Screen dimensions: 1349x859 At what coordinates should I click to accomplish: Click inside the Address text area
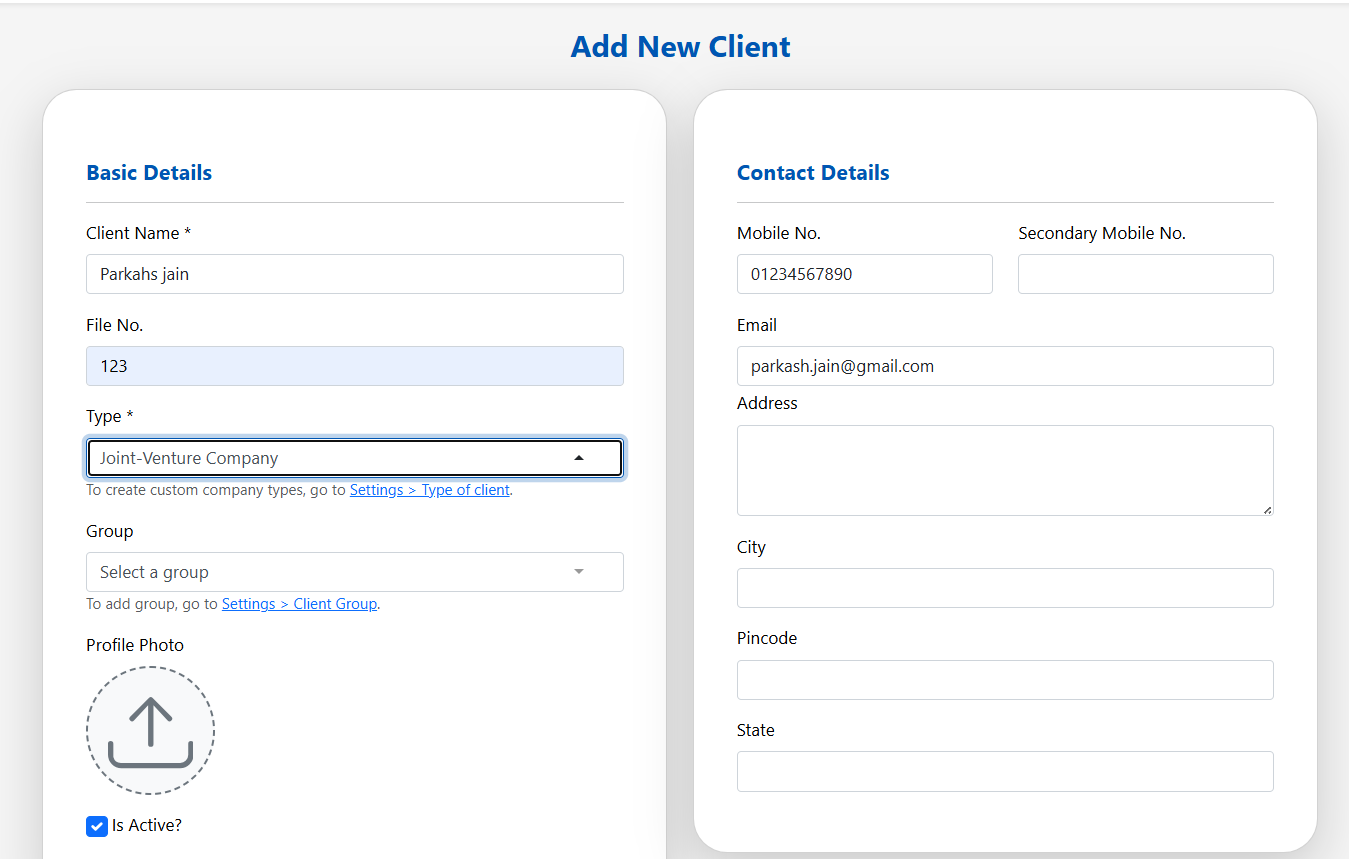1005,468
